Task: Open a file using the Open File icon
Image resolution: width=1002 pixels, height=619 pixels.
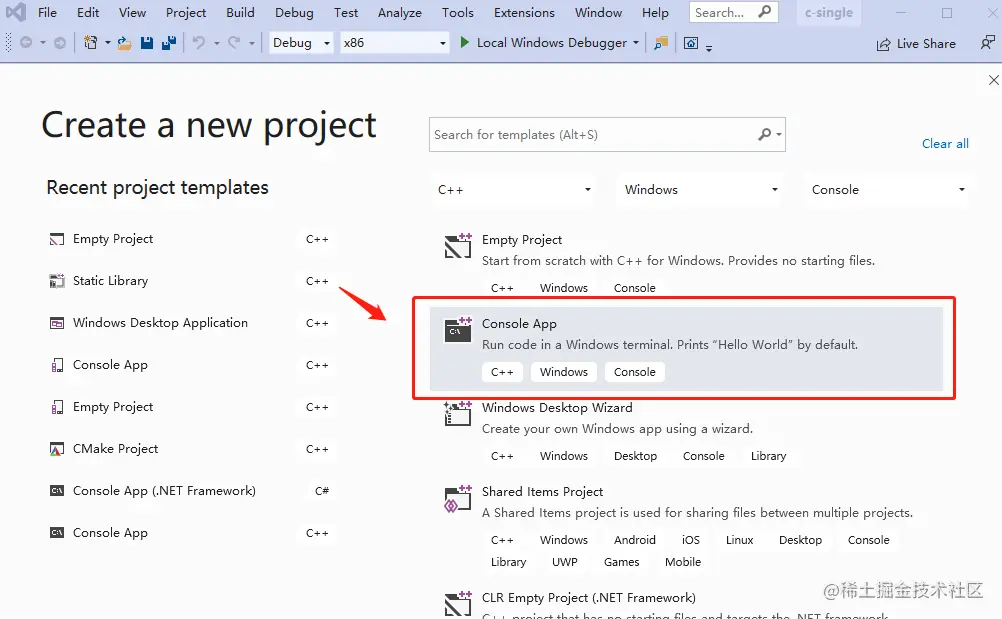Action: (125, 43)
